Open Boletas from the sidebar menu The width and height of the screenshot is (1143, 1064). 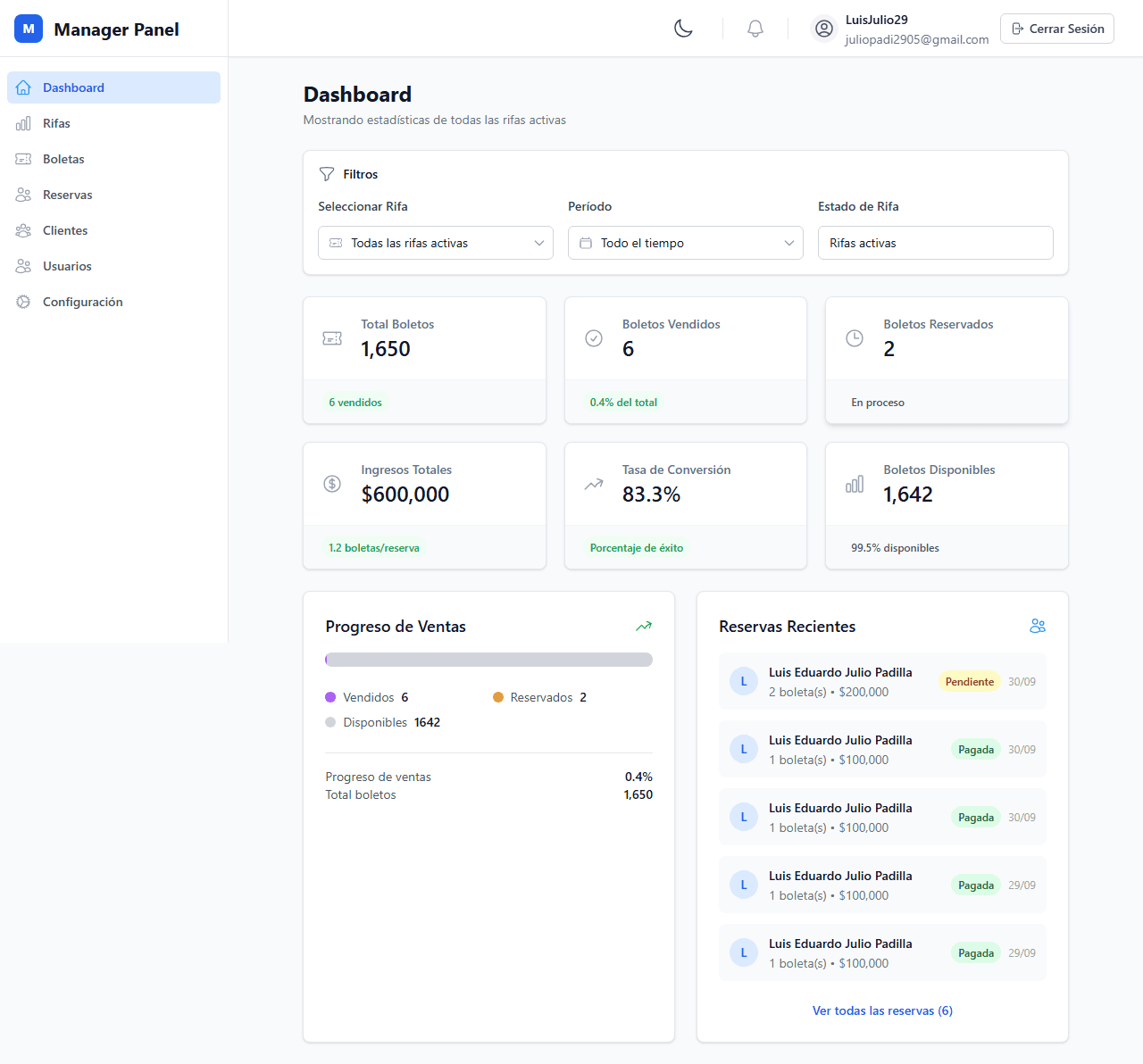point(63,159)
